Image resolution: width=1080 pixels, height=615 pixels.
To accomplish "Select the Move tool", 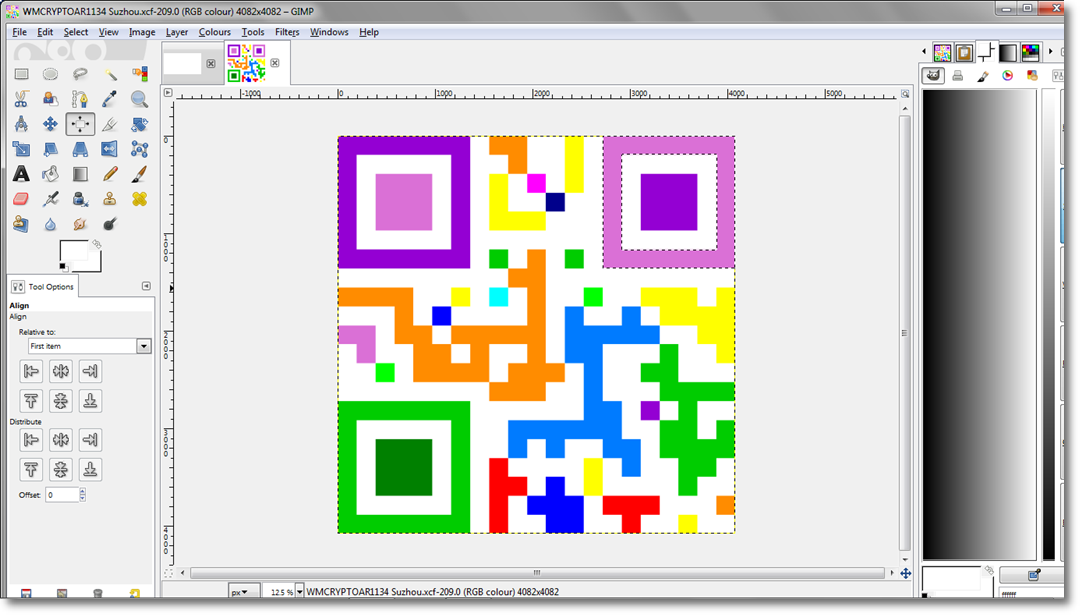I will [50, 124].
